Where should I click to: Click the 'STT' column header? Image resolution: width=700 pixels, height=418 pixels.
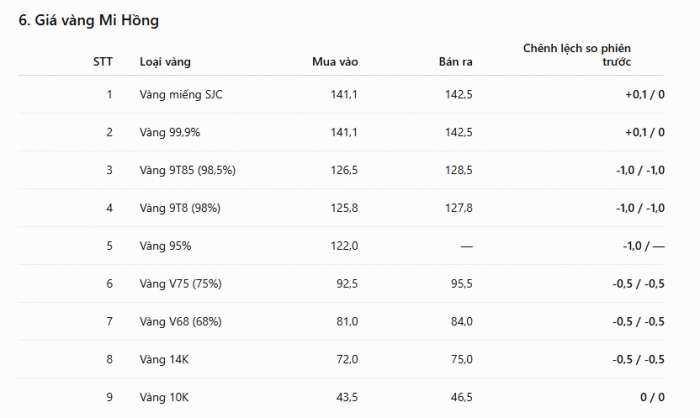(x=103, y=62)
